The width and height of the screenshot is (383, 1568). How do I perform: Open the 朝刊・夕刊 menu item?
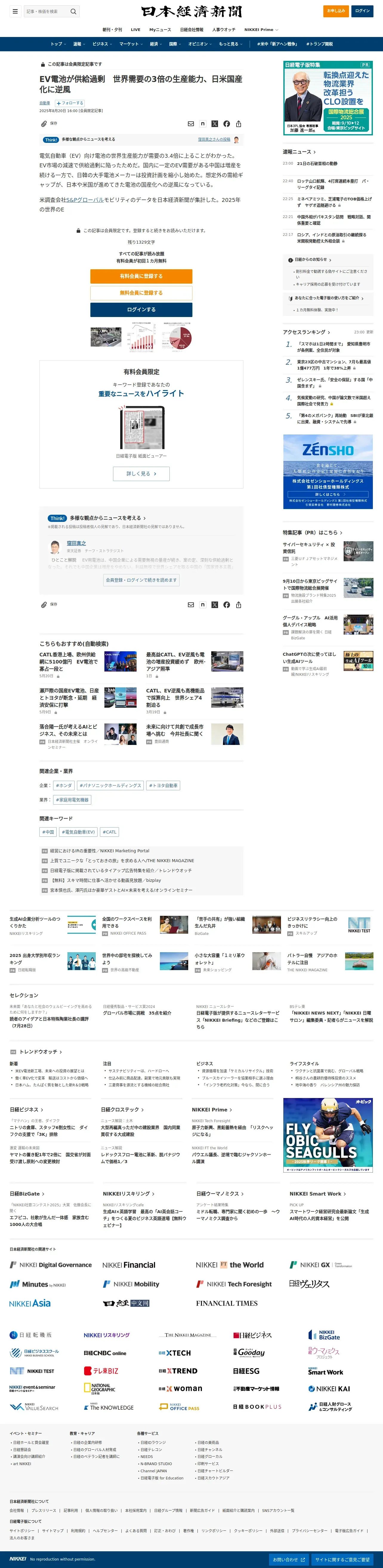click(112, 30)
